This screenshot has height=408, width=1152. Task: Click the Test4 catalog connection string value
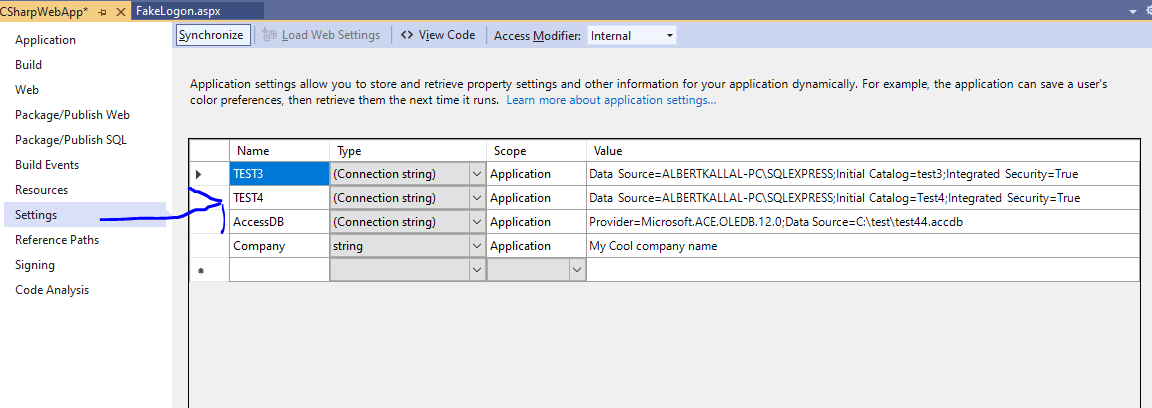pyautogui.click(x=863, y=198)
